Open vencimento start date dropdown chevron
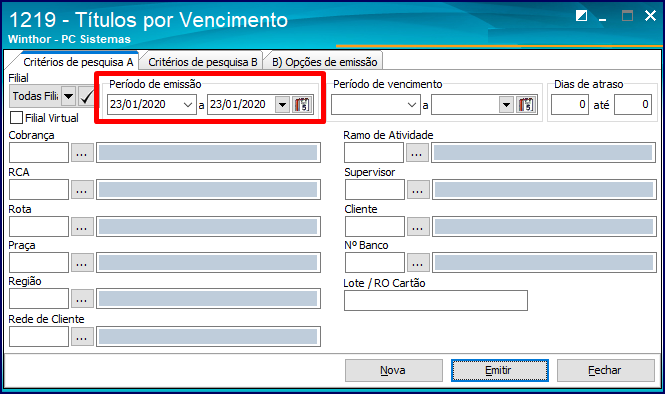Screen dimensions: 665x394 click(412, 104)
